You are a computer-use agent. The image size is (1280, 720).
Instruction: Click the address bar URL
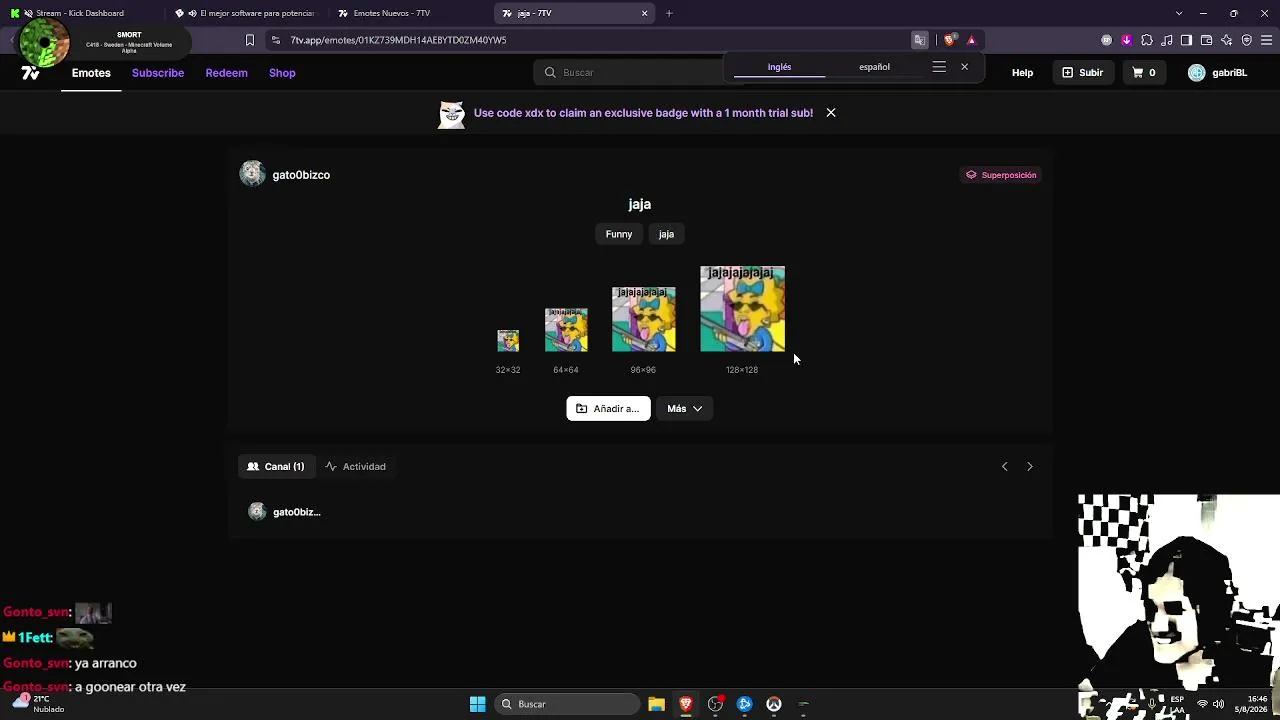tap(398, 40)
